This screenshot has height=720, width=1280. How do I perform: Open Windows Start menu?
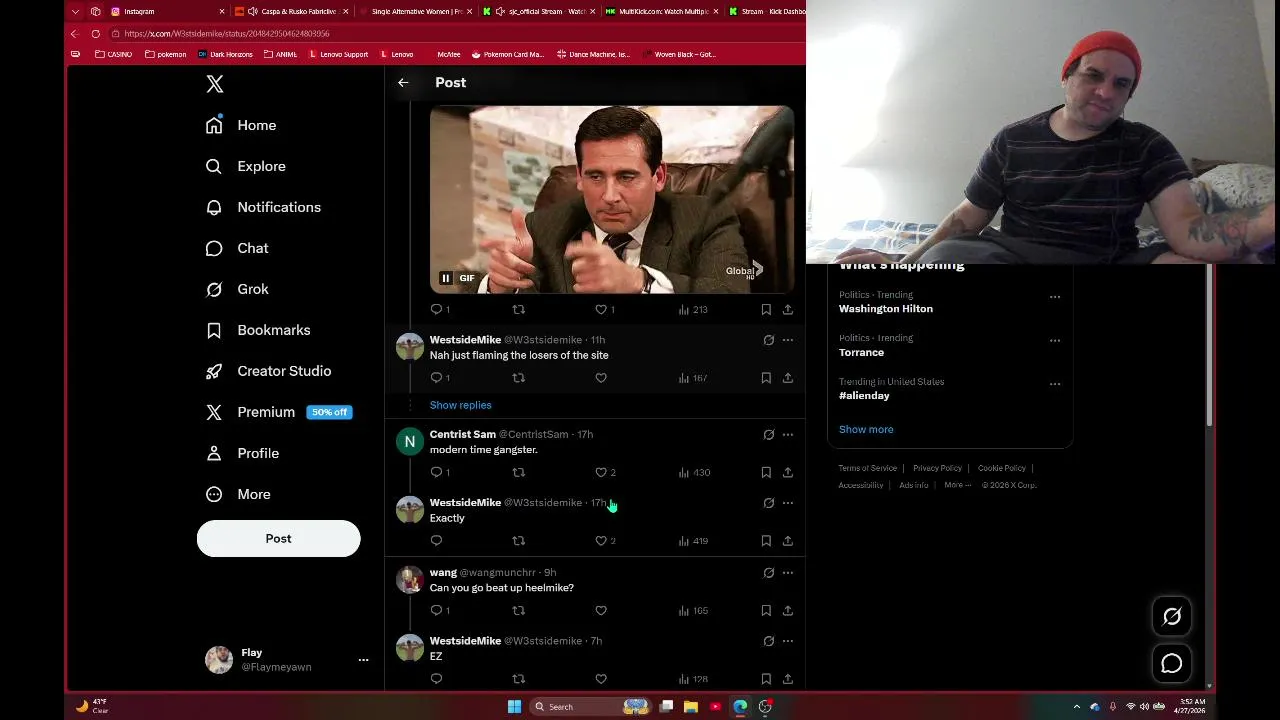click(x=514, y=707)
